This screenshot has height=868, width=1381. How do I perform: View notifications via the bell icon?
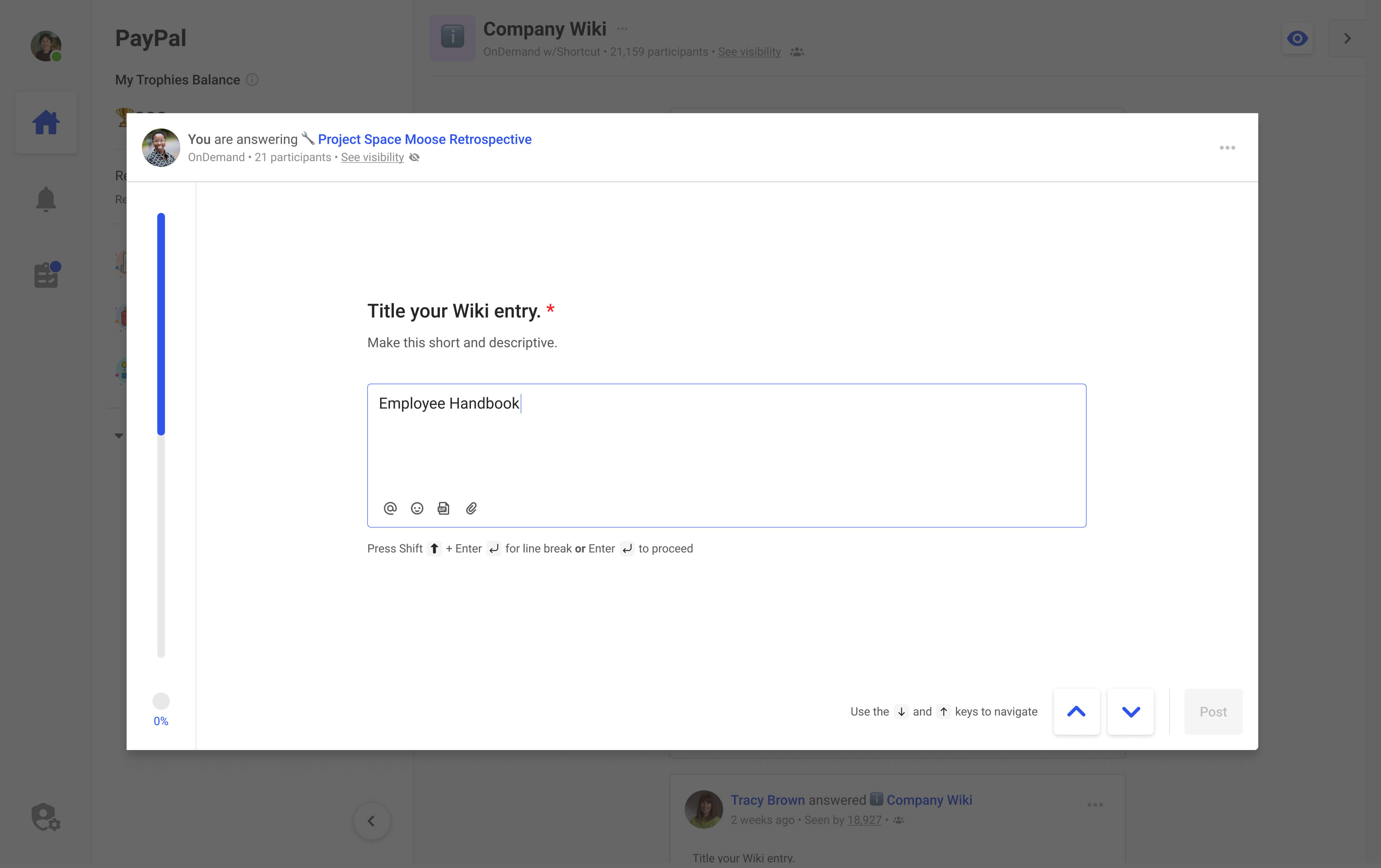click(x=46, y=199)
